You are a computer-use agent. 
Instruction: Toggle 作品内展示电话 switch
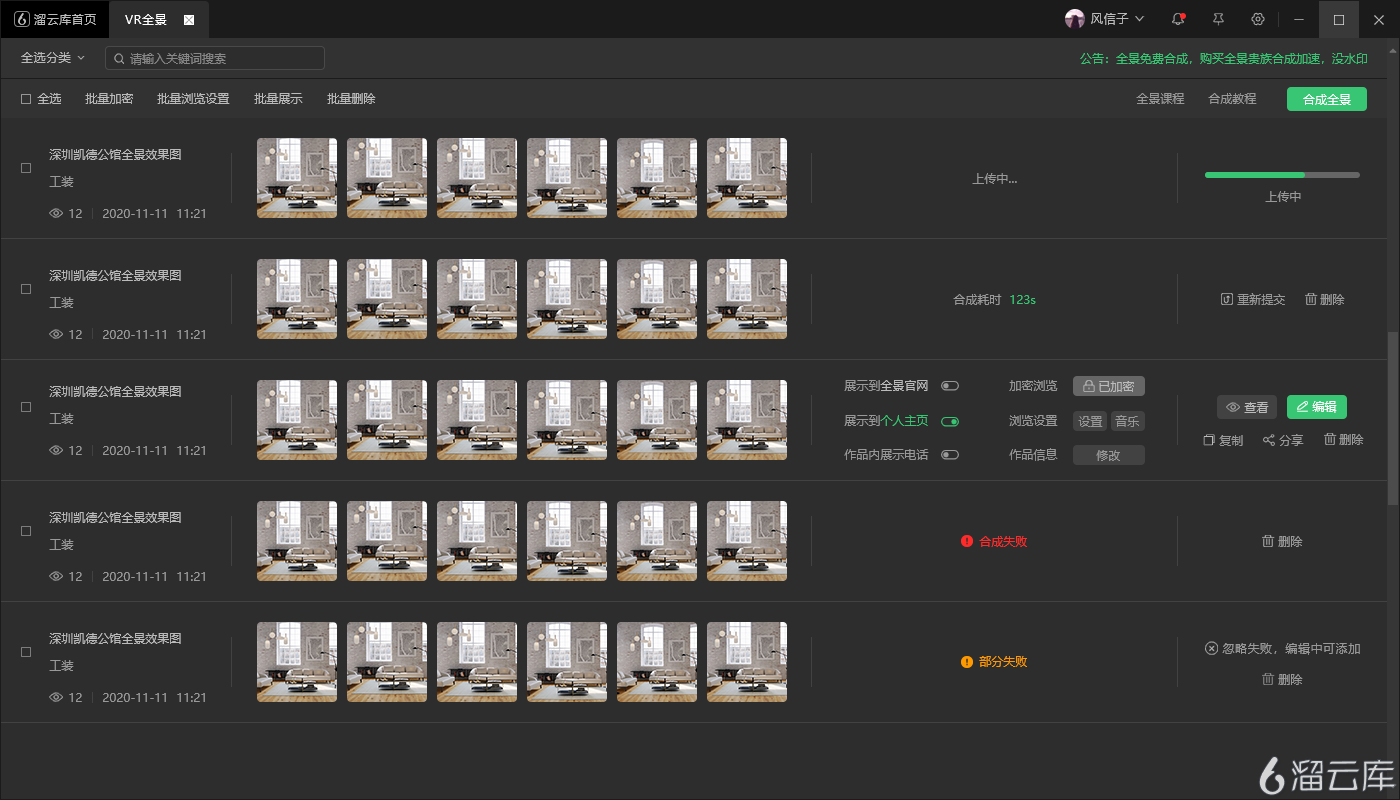pyautogui.click(x=950, y=455)
